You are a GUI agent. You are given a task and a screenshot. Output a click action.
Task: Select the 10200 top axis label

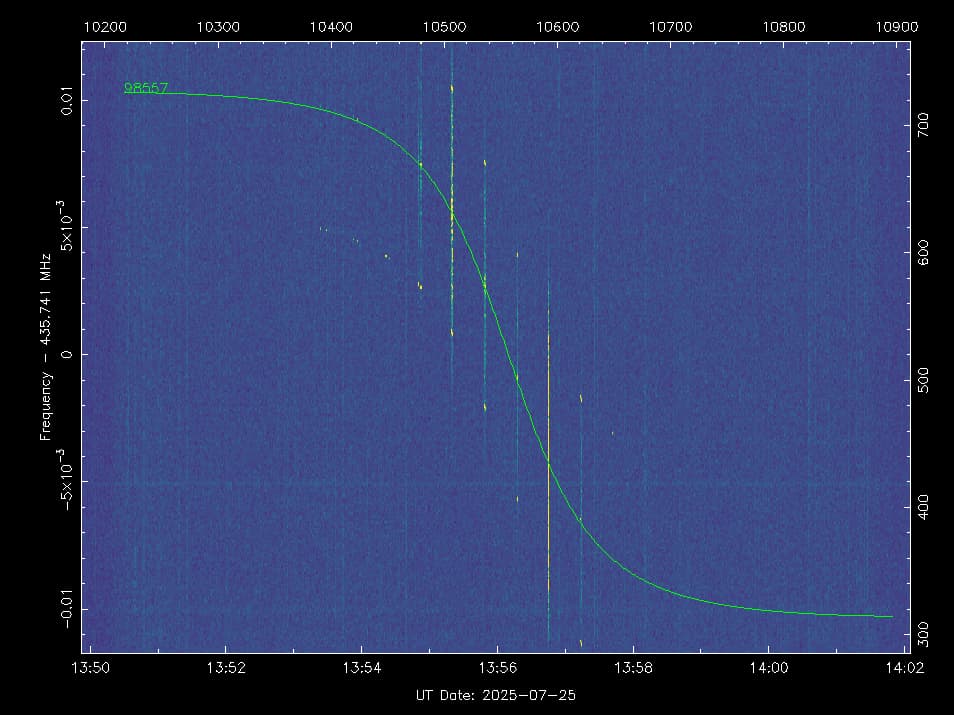(x=104, y=27)
